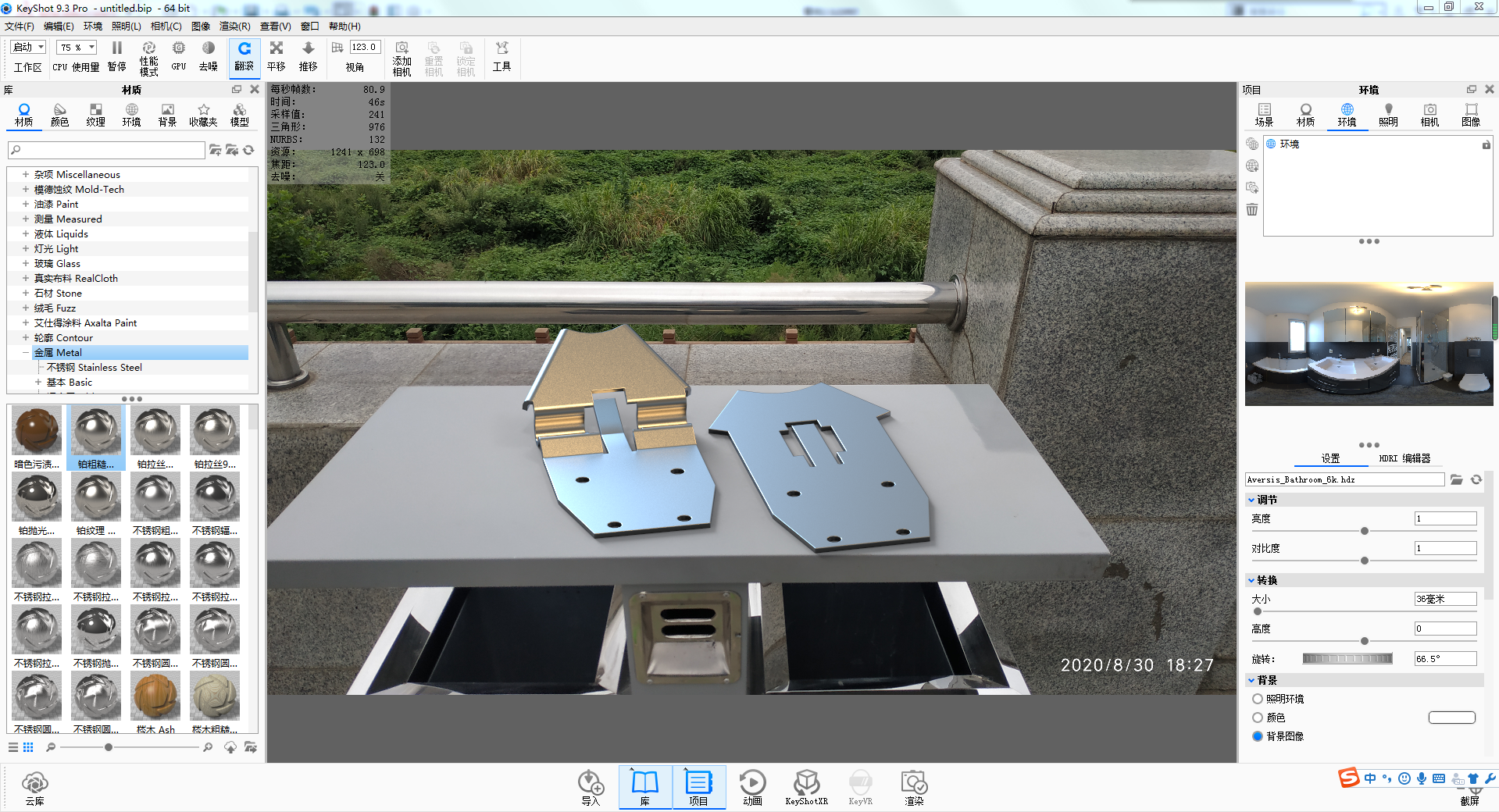This screenshot has height=812, width=1499.
Task: Select the Tumble camera tool
Action: click(244, 57)
